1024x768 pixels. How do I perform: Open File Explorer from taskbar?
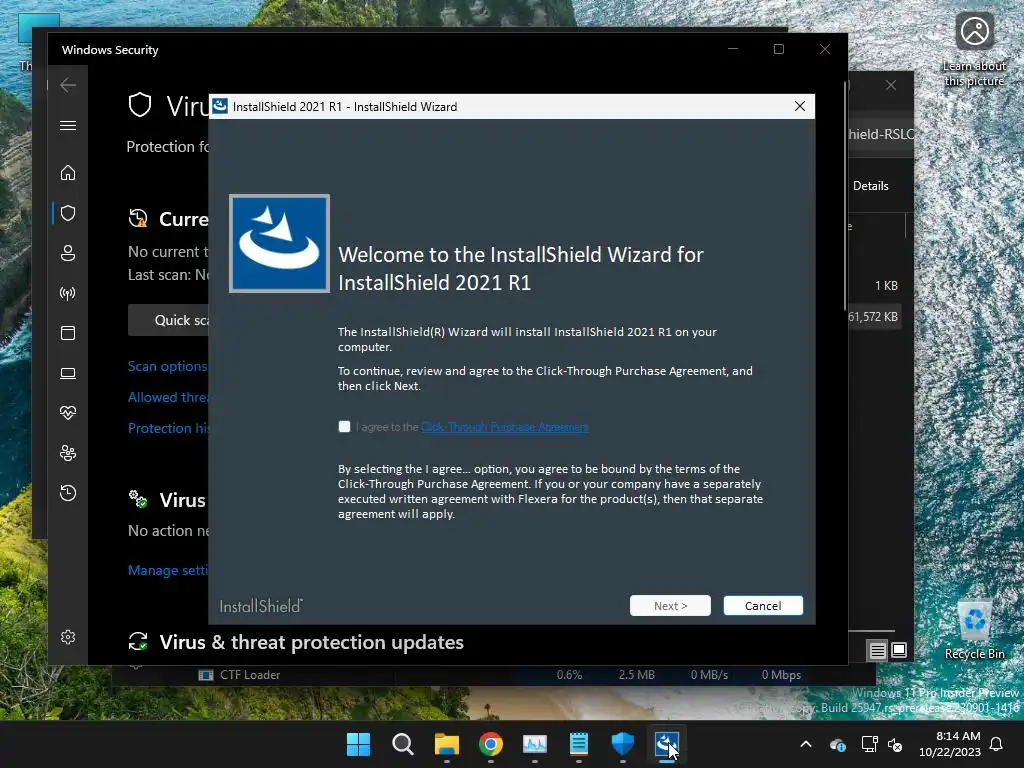[447, 744]
